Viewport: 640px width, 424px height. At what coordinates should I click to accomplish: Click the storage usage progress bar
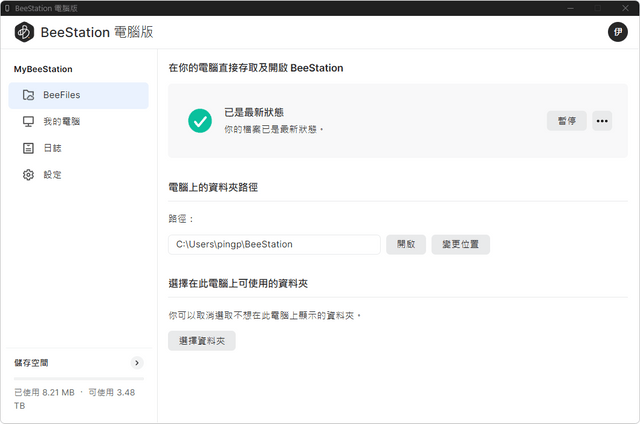click(x=79, y=379)
